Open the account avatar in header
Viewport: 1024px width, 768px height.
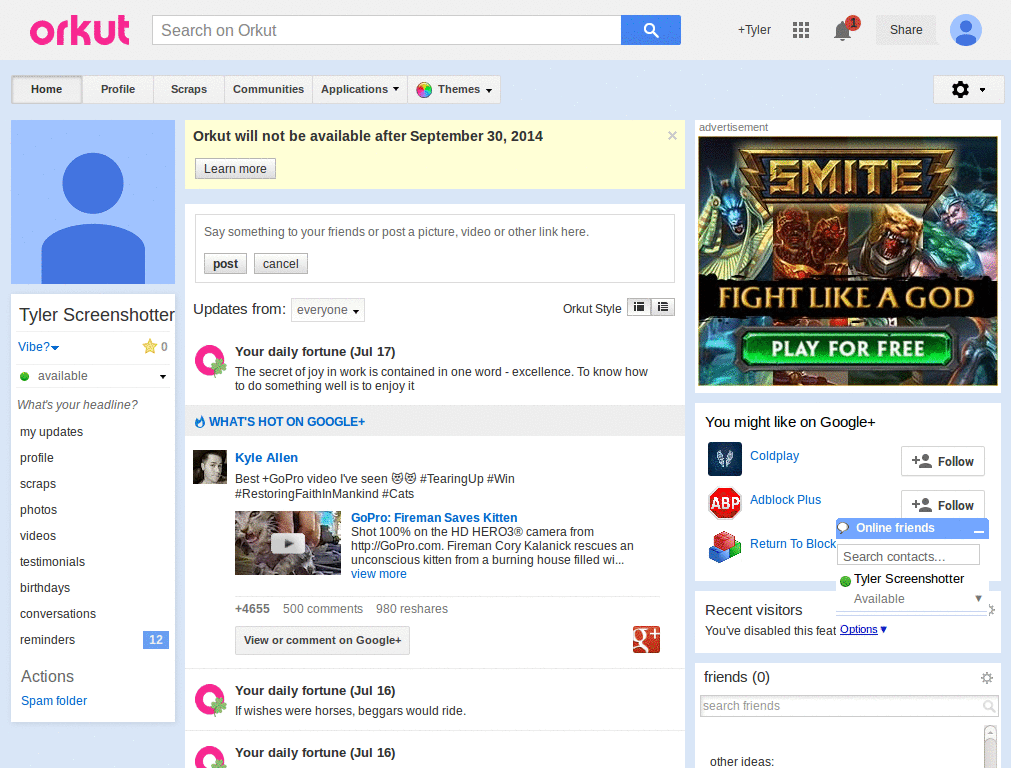click(x=965, y=30)
